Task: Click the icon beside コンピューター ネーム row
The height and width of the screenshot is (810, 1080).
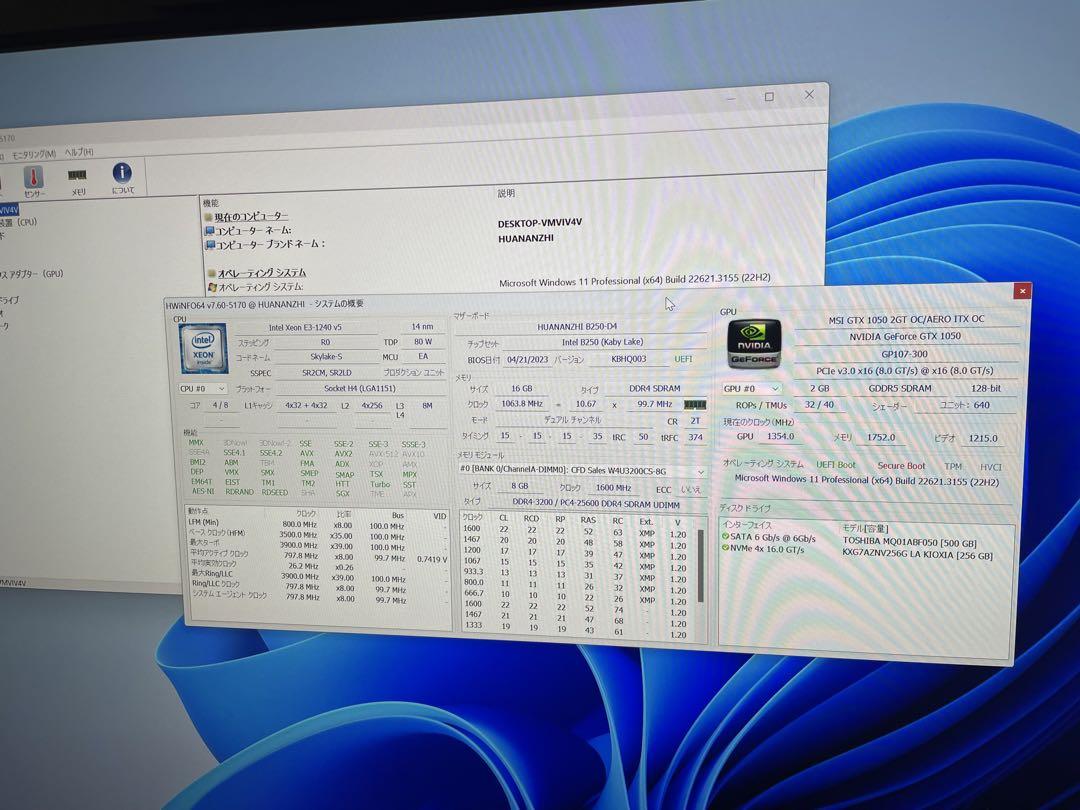Action: (x=209, y=231)
